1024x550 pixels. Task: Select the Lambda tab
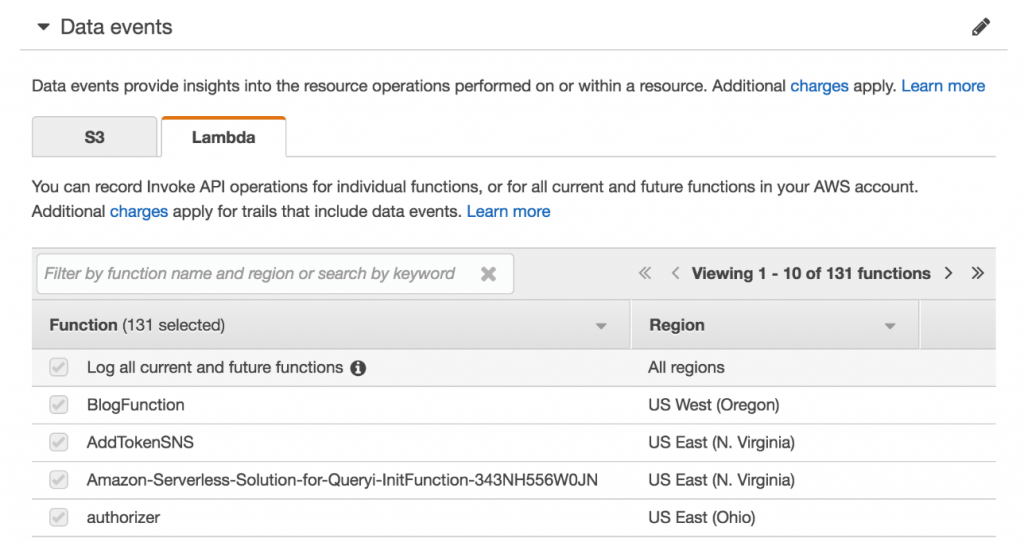coord(223,137)
